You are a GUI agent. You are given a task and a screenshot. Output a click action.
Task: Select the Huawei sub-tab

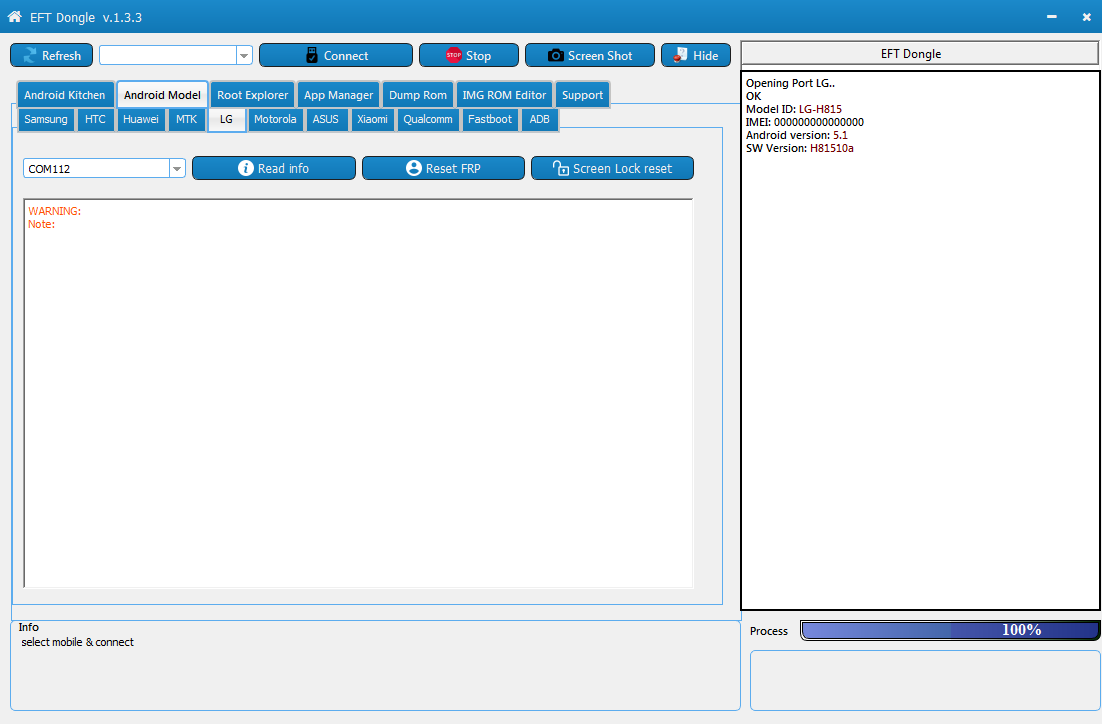pyautogui.click(x=141, y=119)
